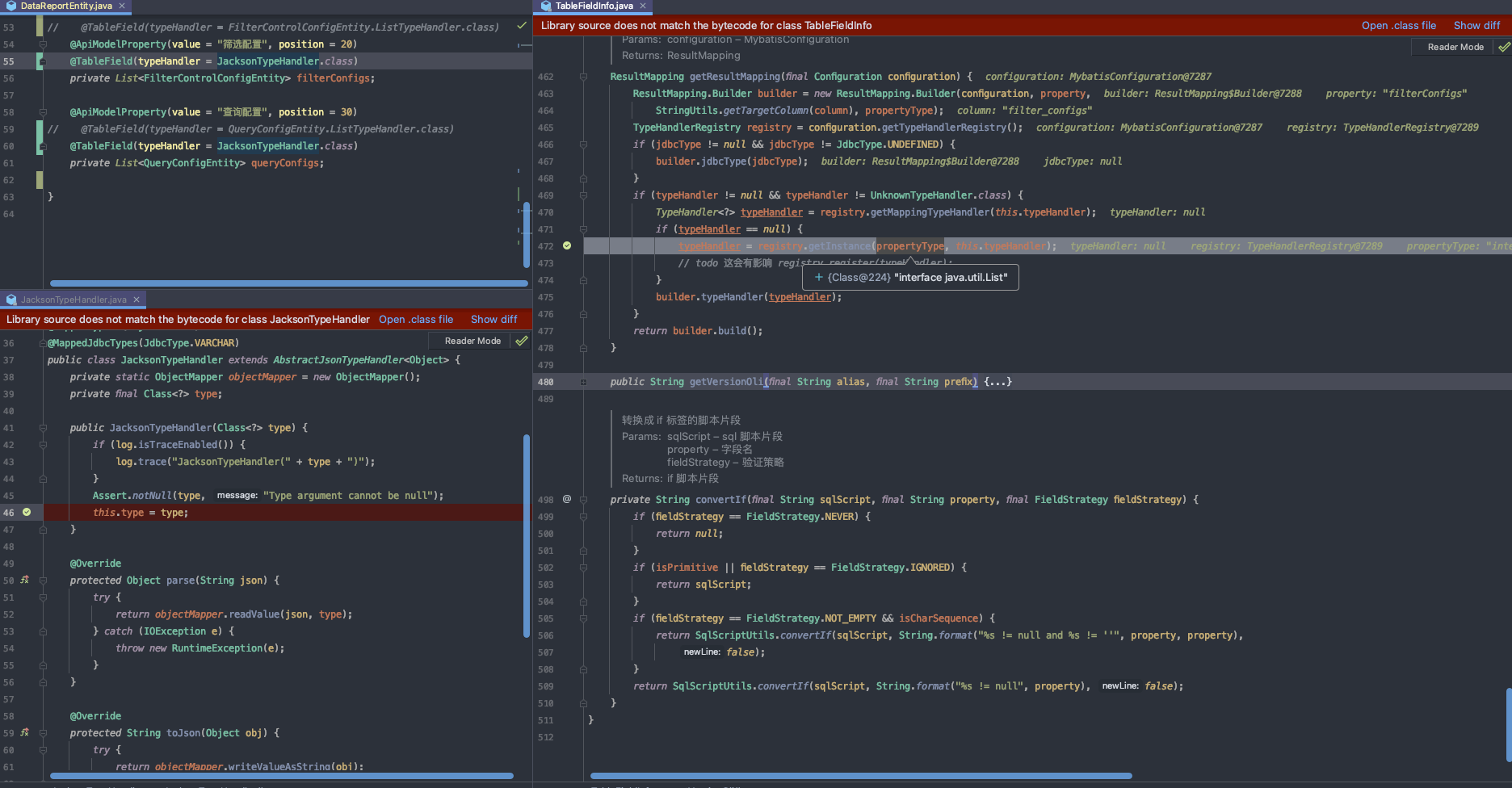Remove the breakpoint on line 46
The width and height of the screenshot is (1512, 788).
(x=27, y=512)
